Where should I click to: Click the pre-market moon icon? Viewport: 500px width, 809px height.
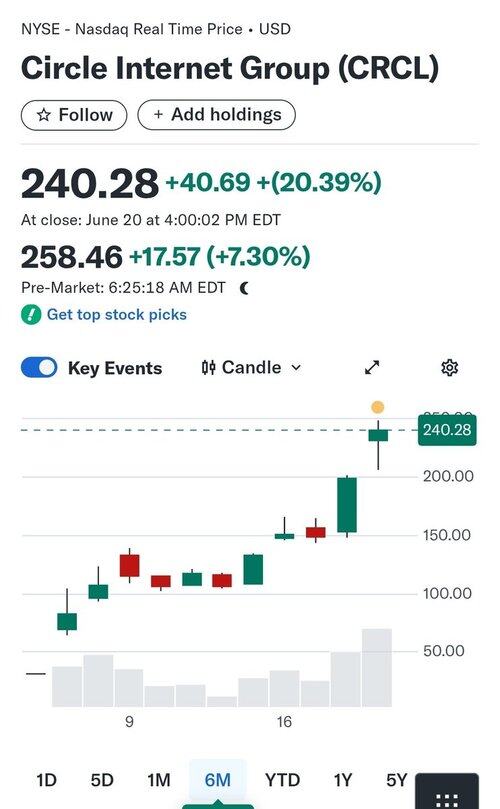click(244, 288)
